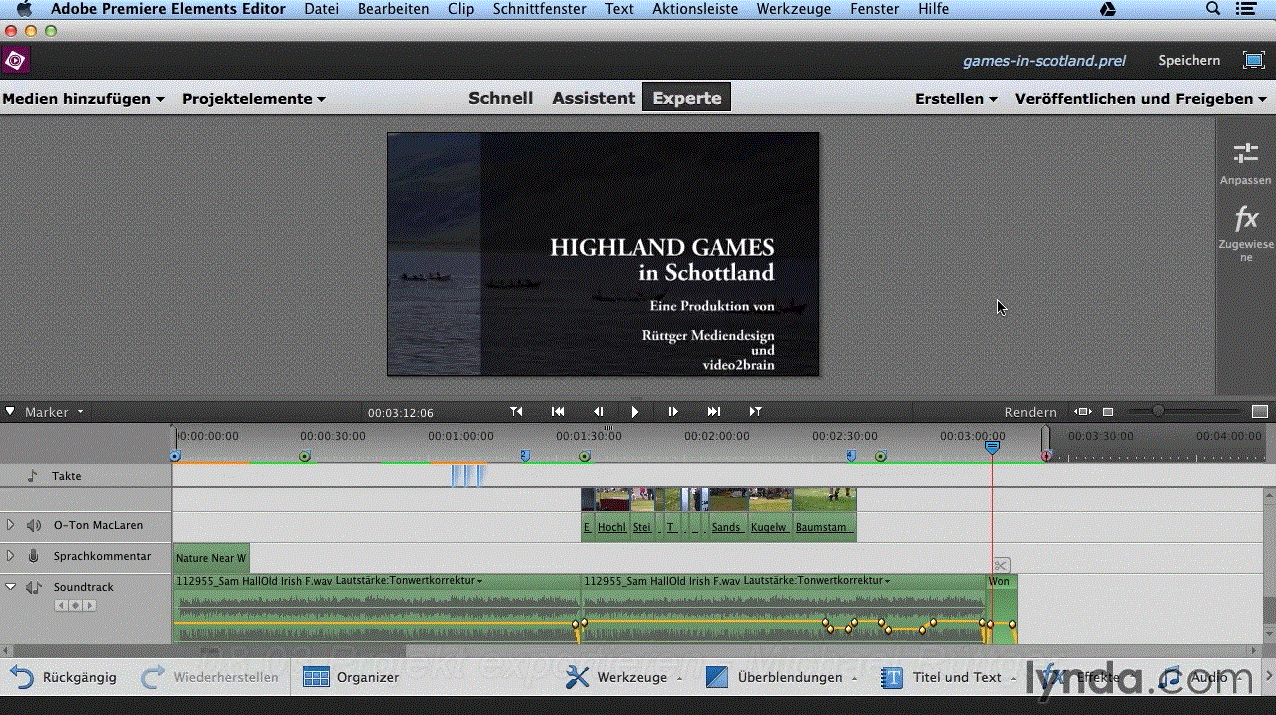Go to the start of the timeline
This screenshot has width=1276, height=715.
point(558,411)
